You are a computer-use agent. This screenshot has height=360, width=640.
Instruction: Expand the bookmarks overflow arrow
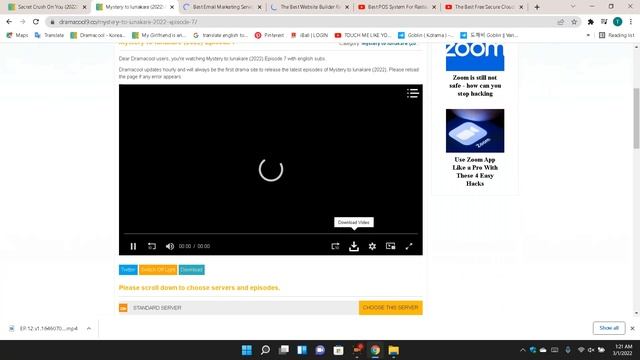click(x=588, y=36)
